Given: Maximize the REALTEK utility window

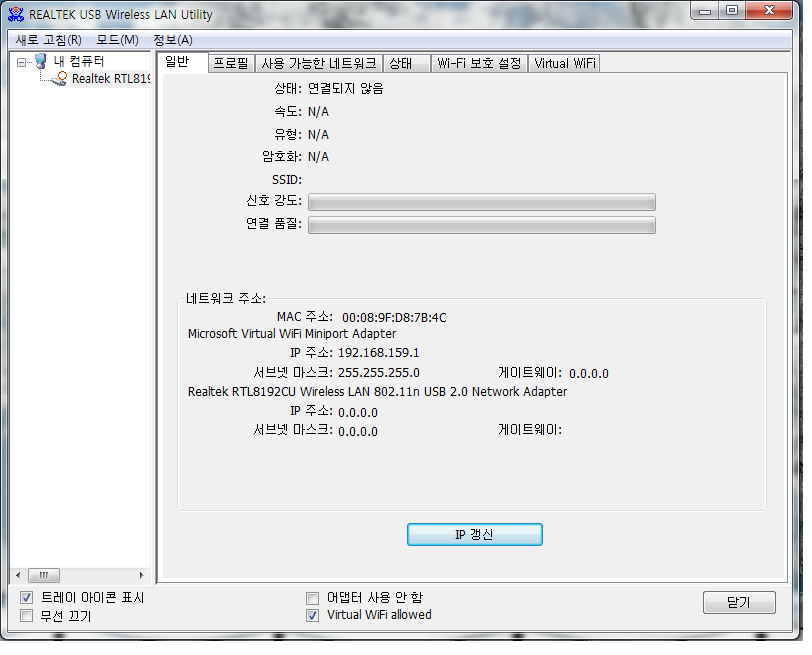Looking at the screenshot, I should (x=732, y=11).
